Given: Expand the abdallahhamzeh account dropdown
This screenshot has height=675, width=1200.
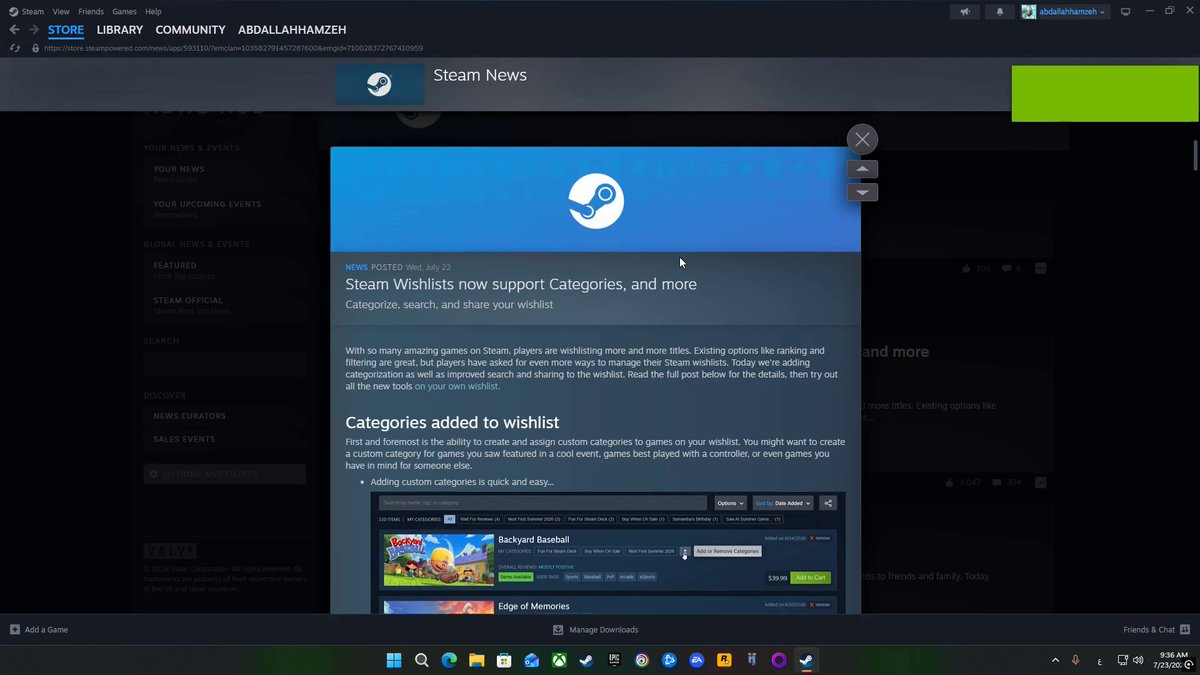Looking at the screenshot, I should pyautogui.click(x=1064, y=12).
